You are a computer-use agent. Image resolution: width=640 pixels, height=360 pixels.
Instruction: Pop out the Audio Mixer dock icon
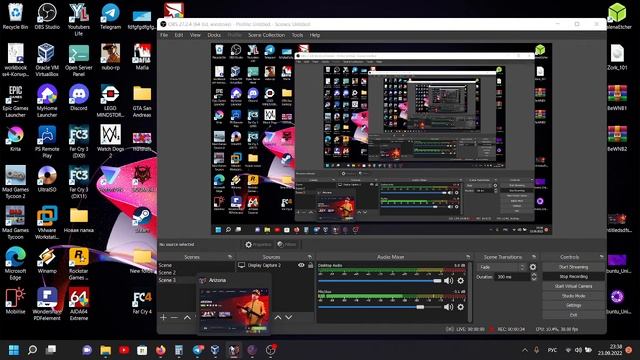pos(468,257)
